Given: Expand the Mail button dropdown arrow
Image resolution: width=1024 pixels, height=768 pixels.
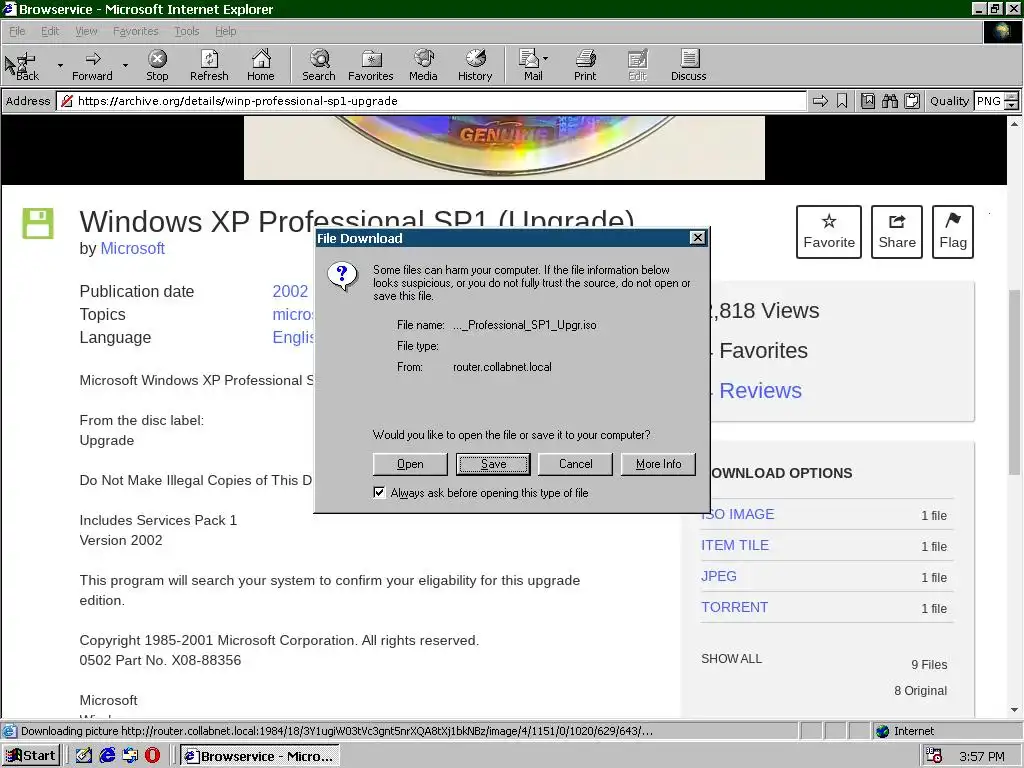Looking at the screenshot, I should [546, 58].
